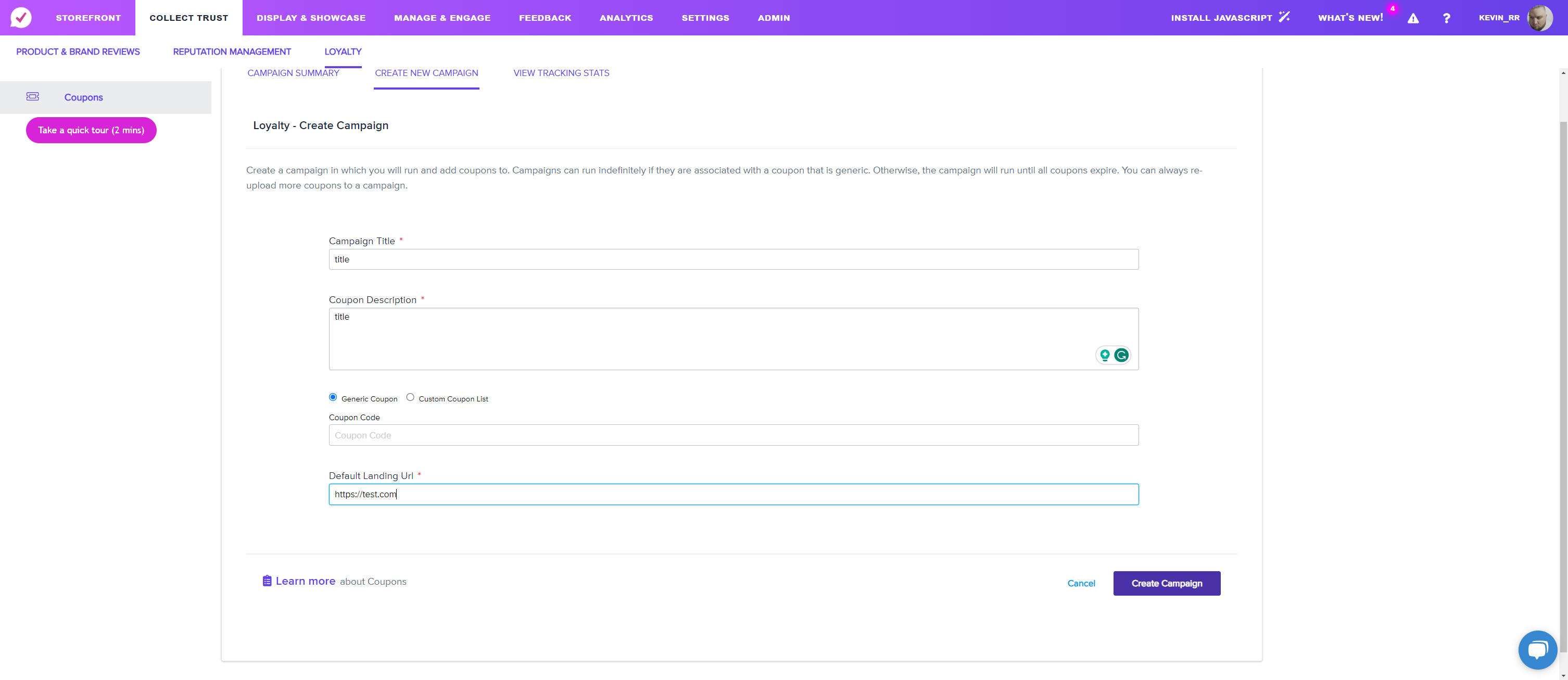Click the Coupons ticket icon in sidebar
This screenshot has height=680, width=1568.
tap(32, 97)
